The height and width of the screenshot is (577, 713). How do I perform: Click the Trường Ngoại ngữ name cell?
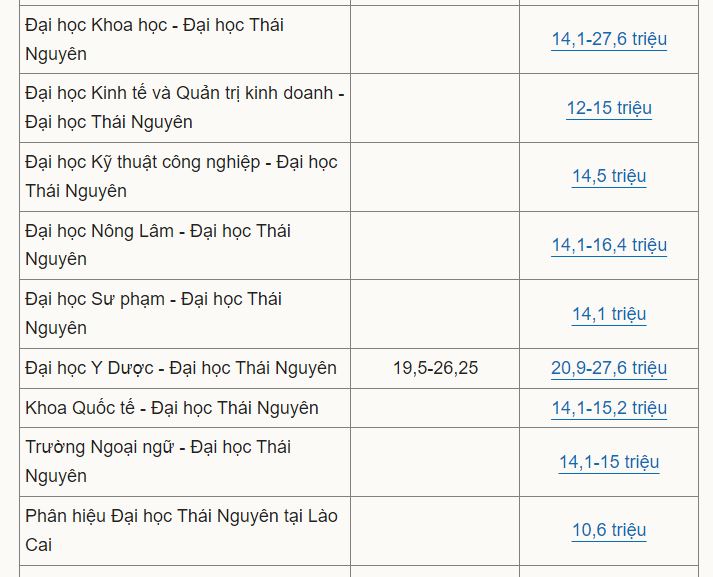coord(185,462)
